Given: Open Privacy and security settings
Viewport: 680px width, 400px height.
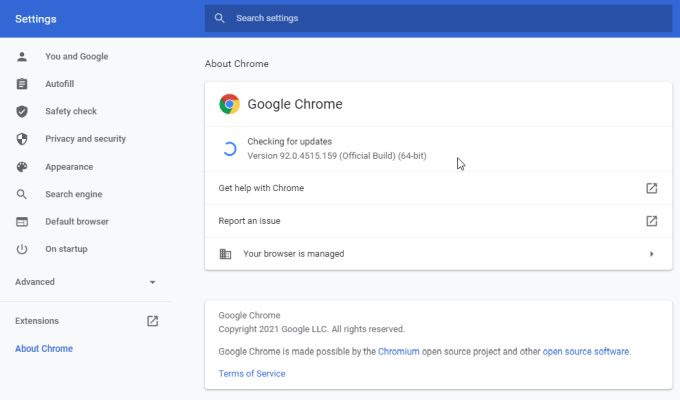Looking at the screenshot, I should tap(85, 139).
